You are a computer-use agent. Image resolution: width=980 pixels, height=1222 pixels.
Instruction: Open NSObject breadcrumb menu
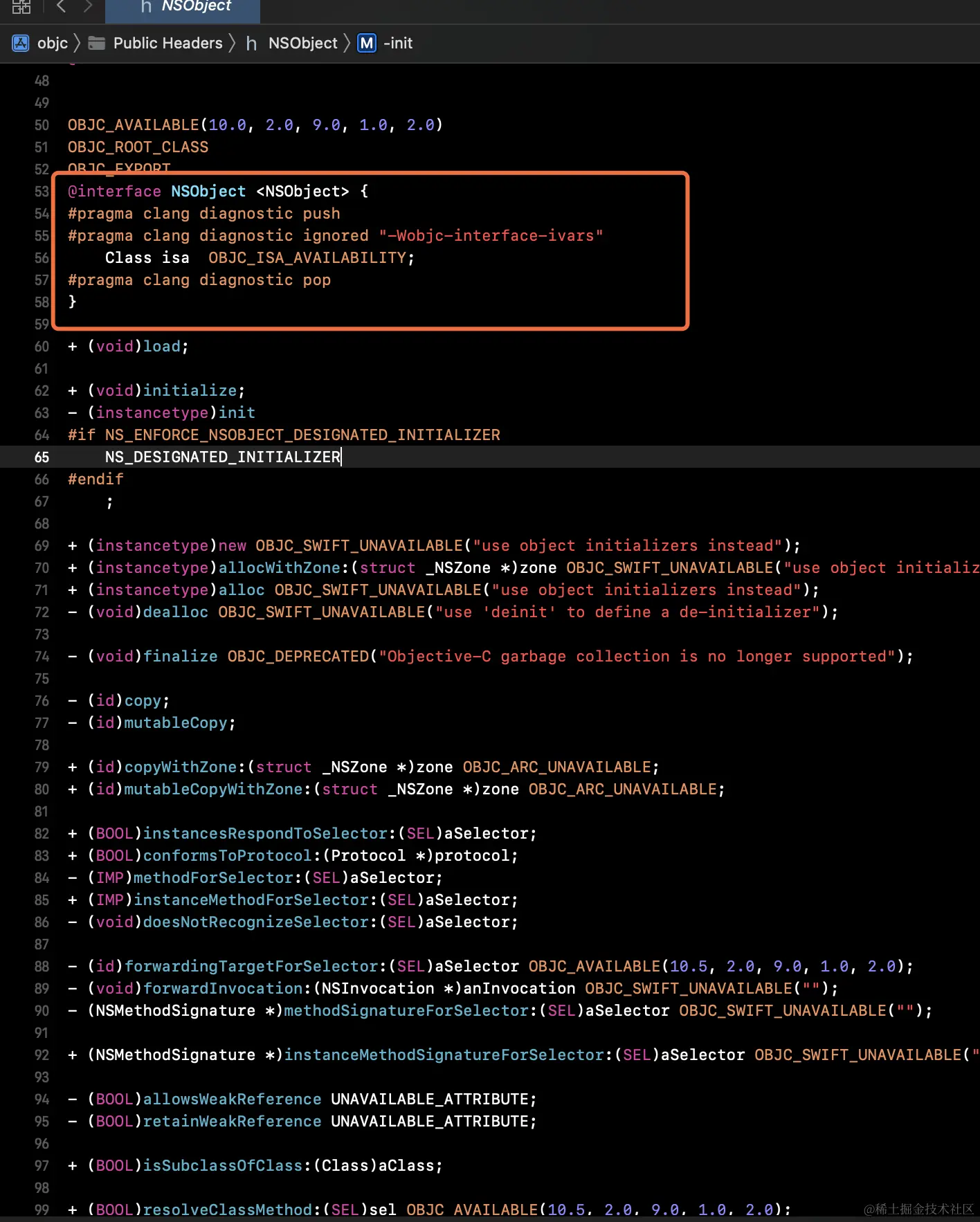point(302,43)
